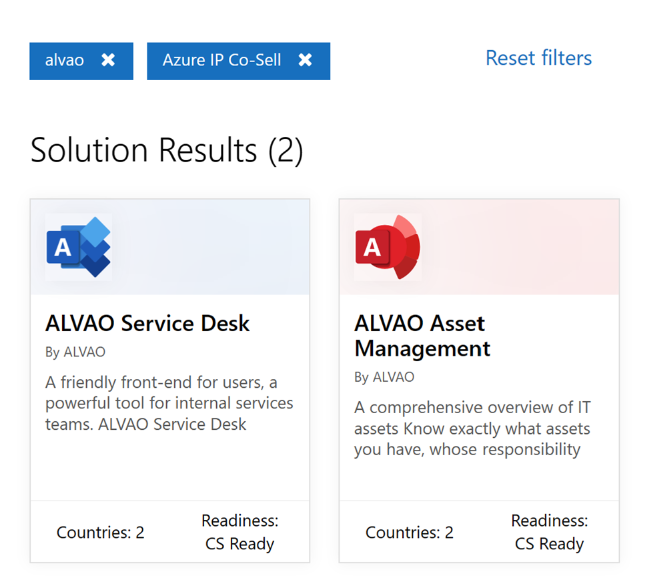649x588 pixels.
Task: Click the pink banner of Asset Management card
Action: pyautogui.click(x=520, y=247)
